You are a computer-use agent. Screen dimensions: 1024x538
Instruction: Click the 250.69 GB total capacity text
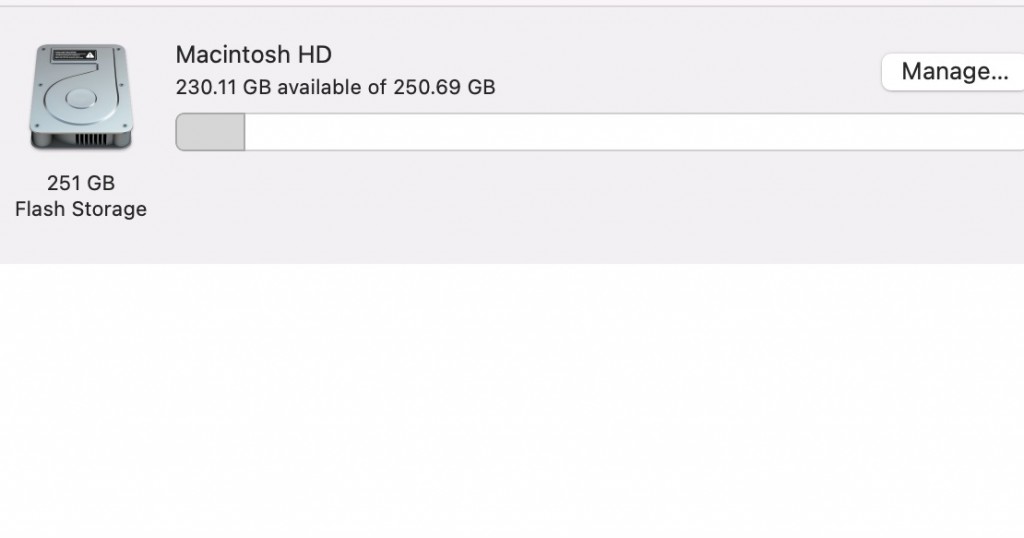coord(444,87)
